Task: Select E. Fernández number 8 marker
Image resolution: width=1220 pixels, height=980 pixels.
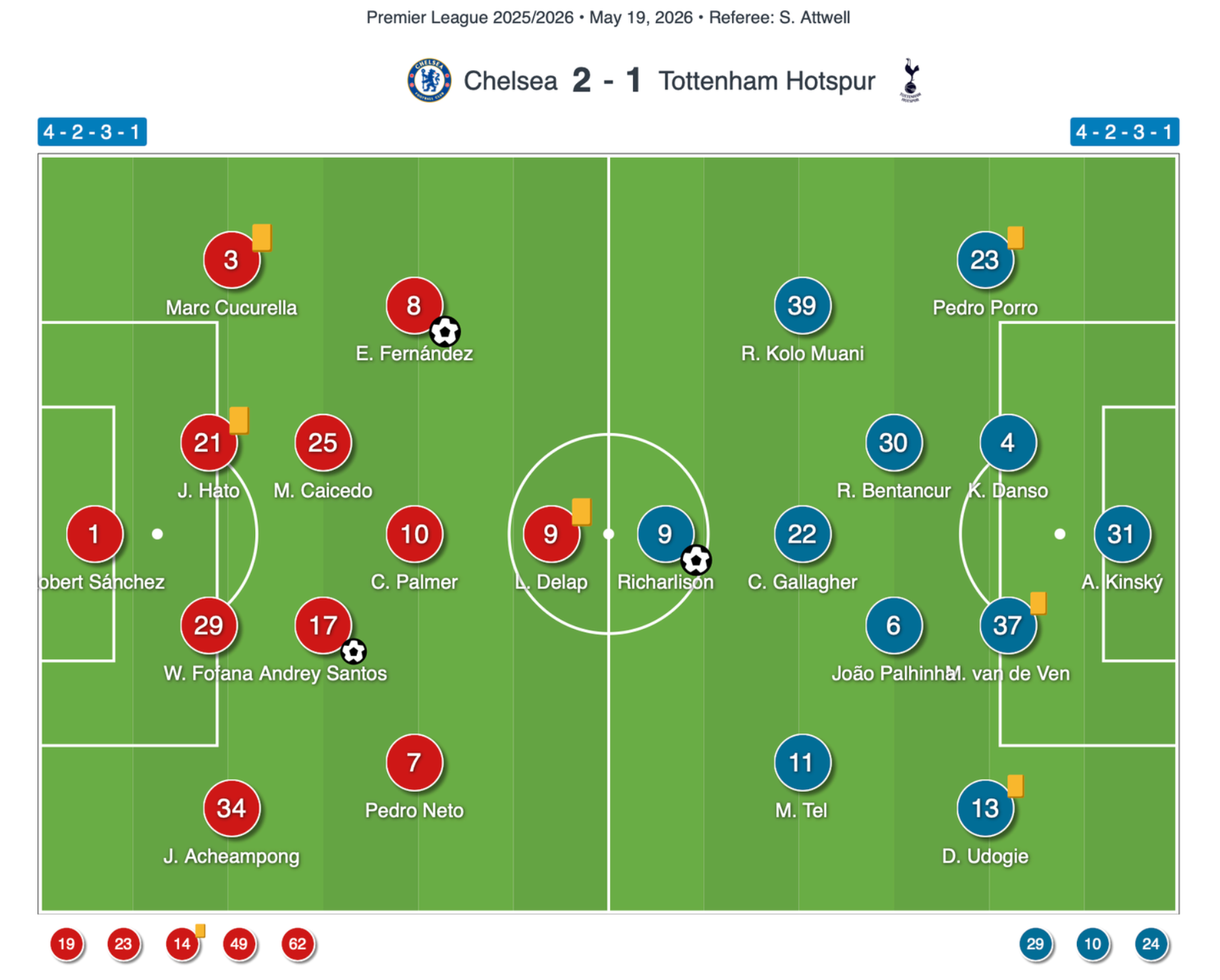Action: point(414,306)
